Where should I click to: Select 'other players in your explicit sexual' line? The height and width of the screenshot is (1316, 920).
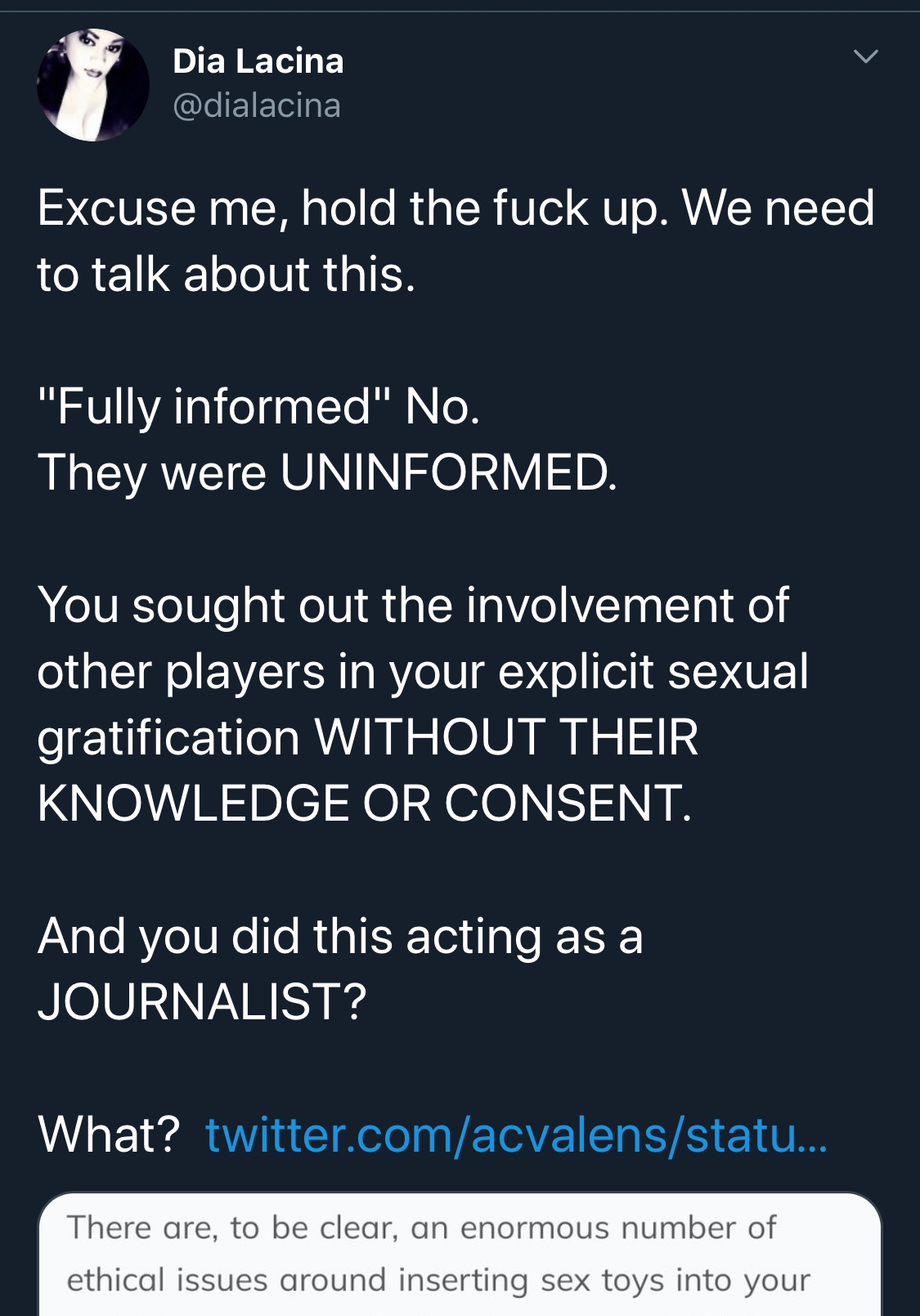(423, 671)
